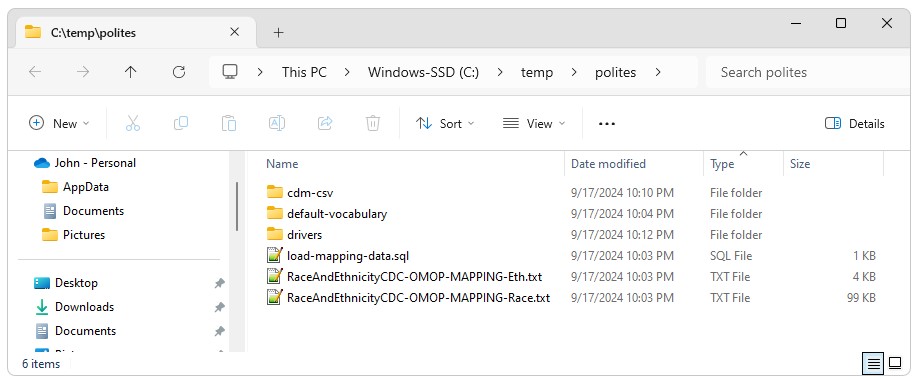The width and height of the screenshot is (914, 380).
Task: Focus the Search polites field
Action: coord(807,72)
